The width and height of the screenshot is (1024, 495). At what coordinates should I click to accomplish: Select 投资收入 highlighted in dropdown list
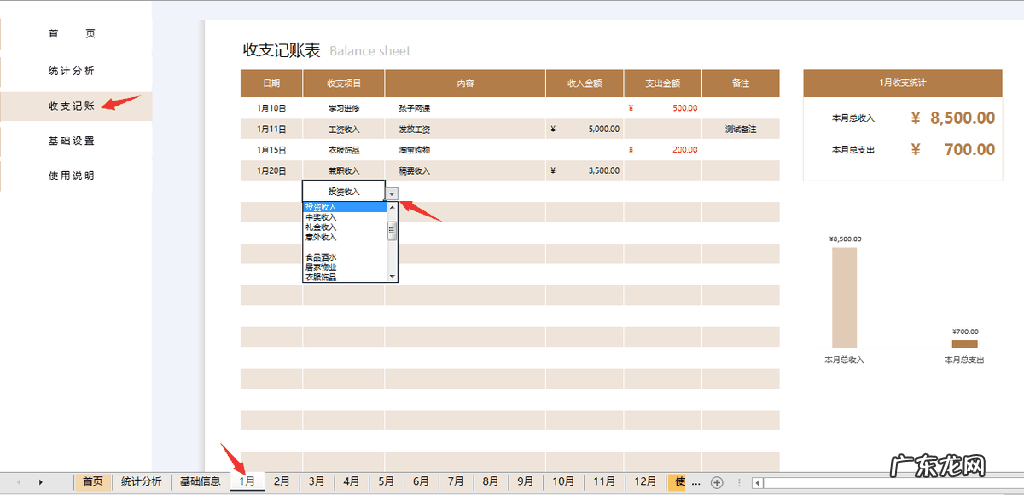point(345,207)
